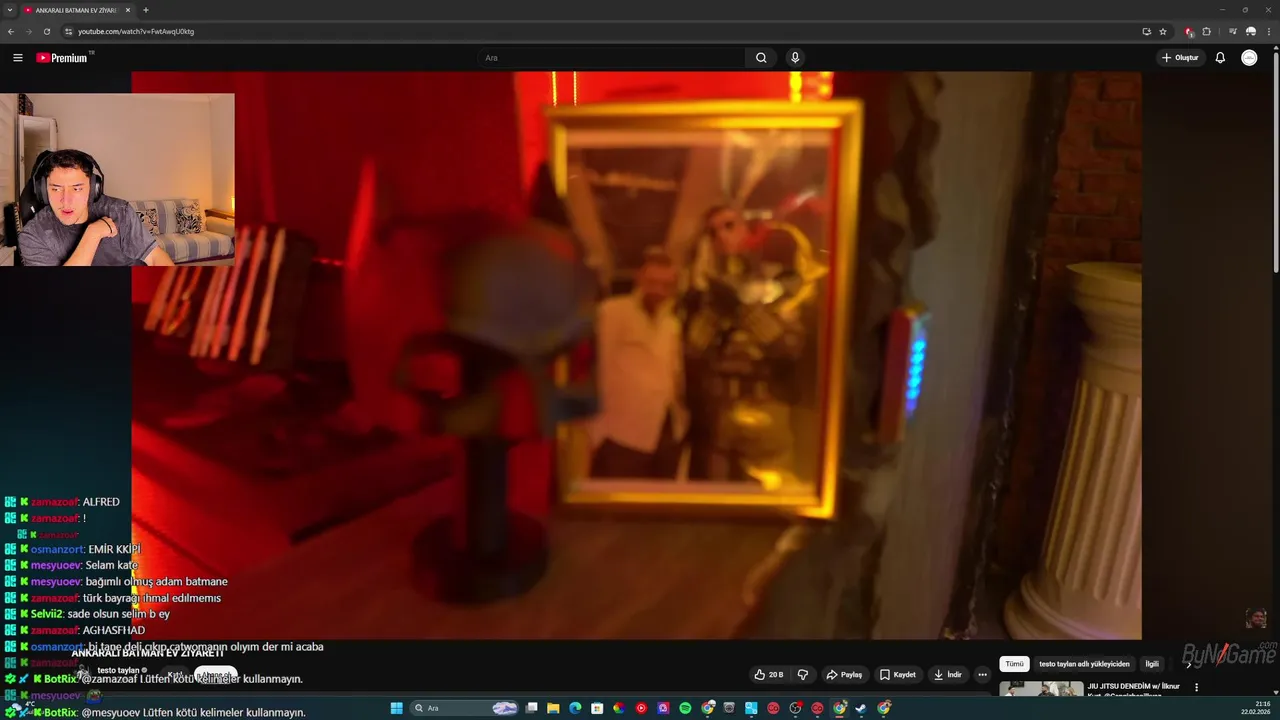Open the Chrome extensions puzzle icon
Image resolution: width=1280 pixels, height=720 pixels.
pos(1206,31)
